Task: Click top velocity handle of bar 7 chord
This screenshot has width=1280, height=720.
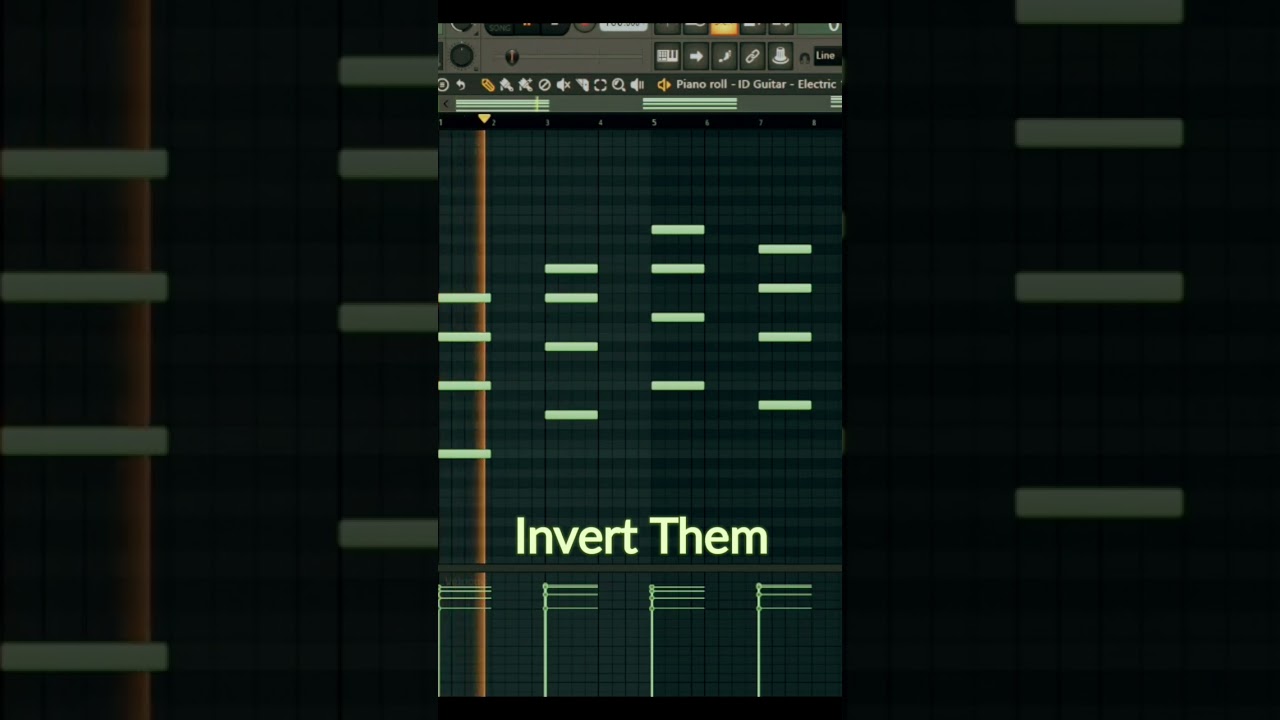Action: (759, 586)
